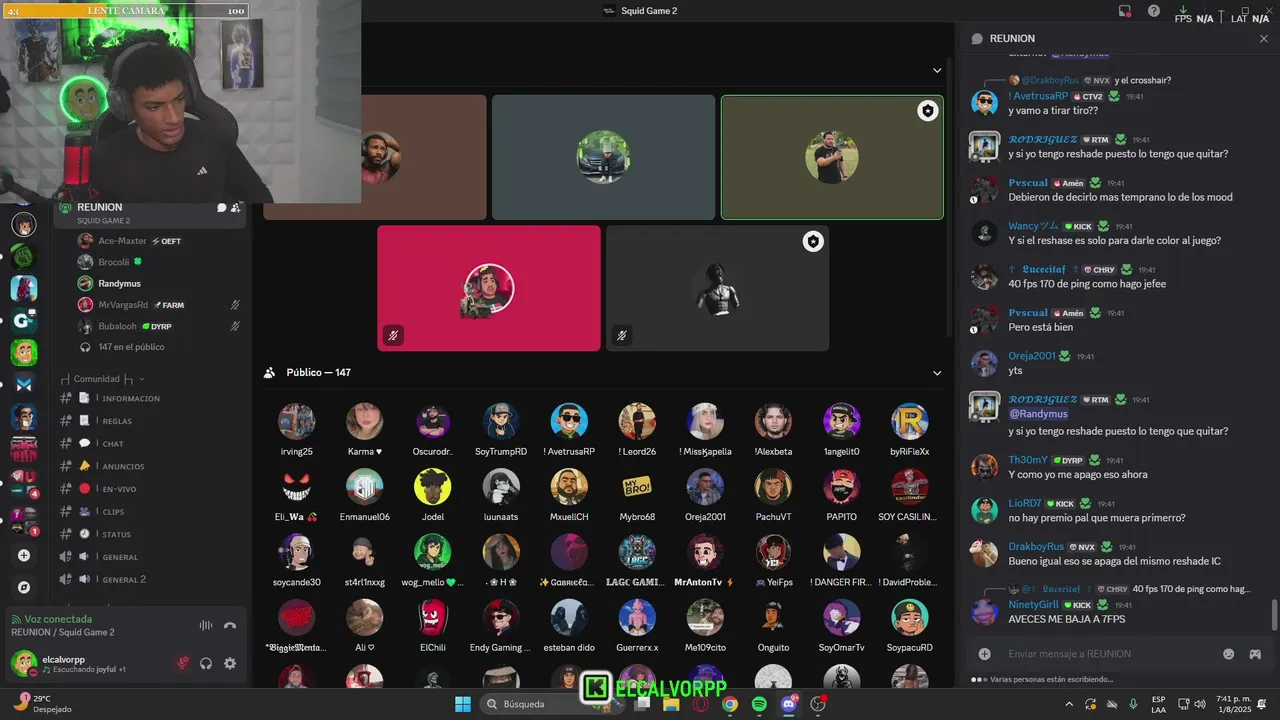Disconnect from the voice channel

(230, 626)
